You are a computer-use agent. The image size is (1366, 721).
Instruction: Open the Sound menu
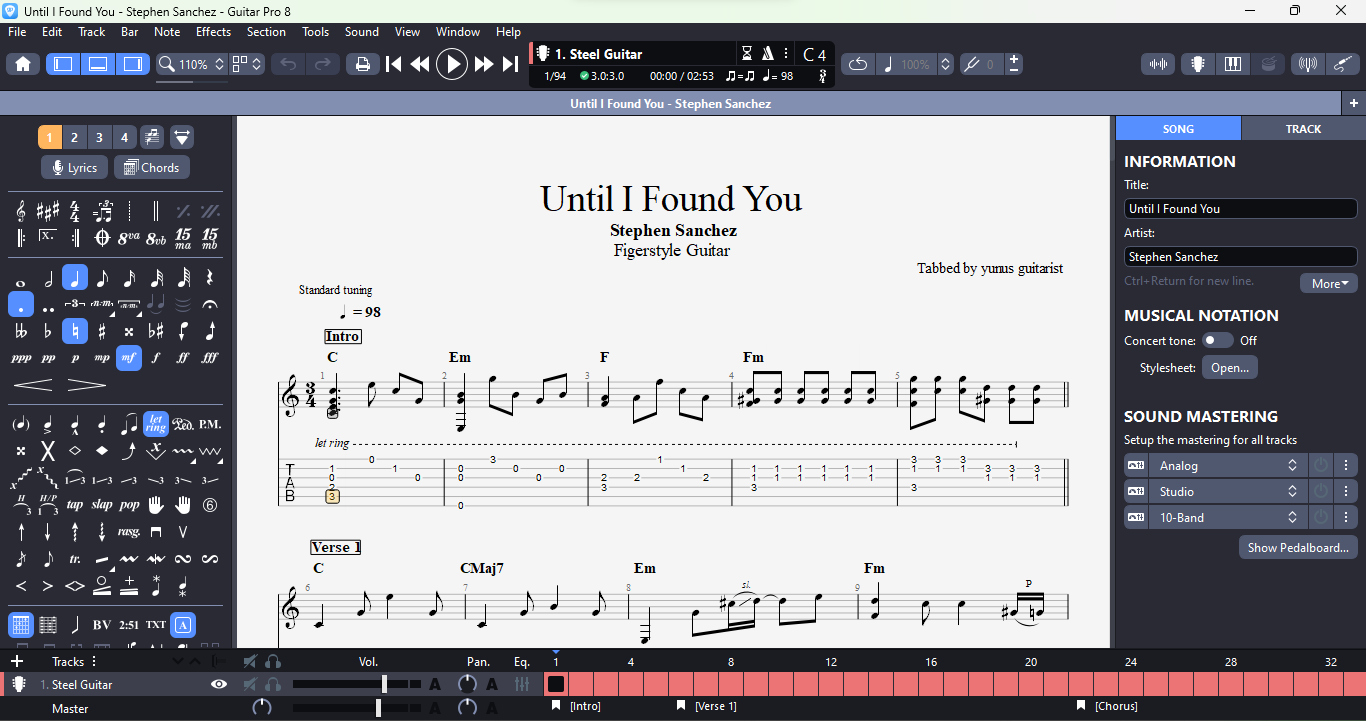click(361, 32)
